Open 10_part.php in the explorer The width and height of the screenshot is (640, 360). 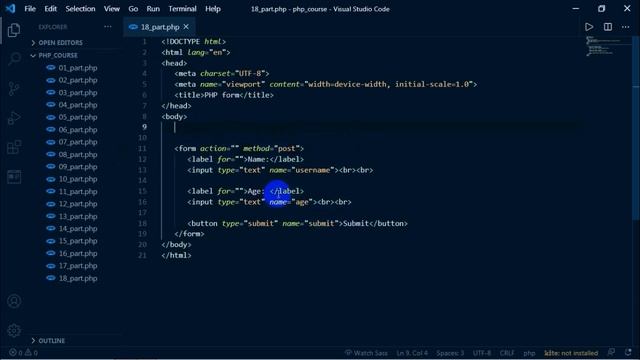(x=78, y=179)
